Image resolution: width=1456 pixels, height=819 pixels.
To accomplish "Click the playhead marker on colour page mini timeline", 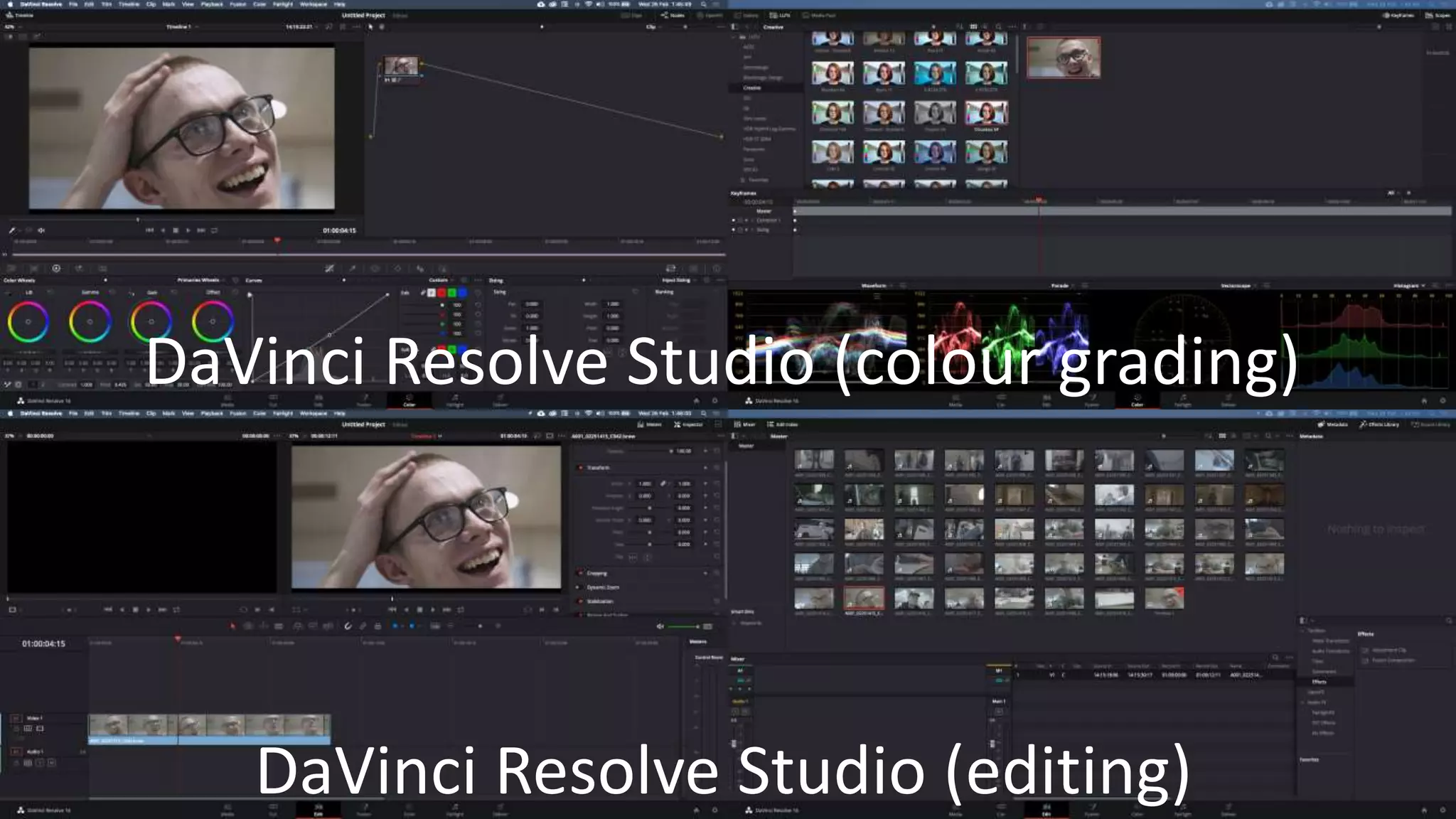I will 277,241.
